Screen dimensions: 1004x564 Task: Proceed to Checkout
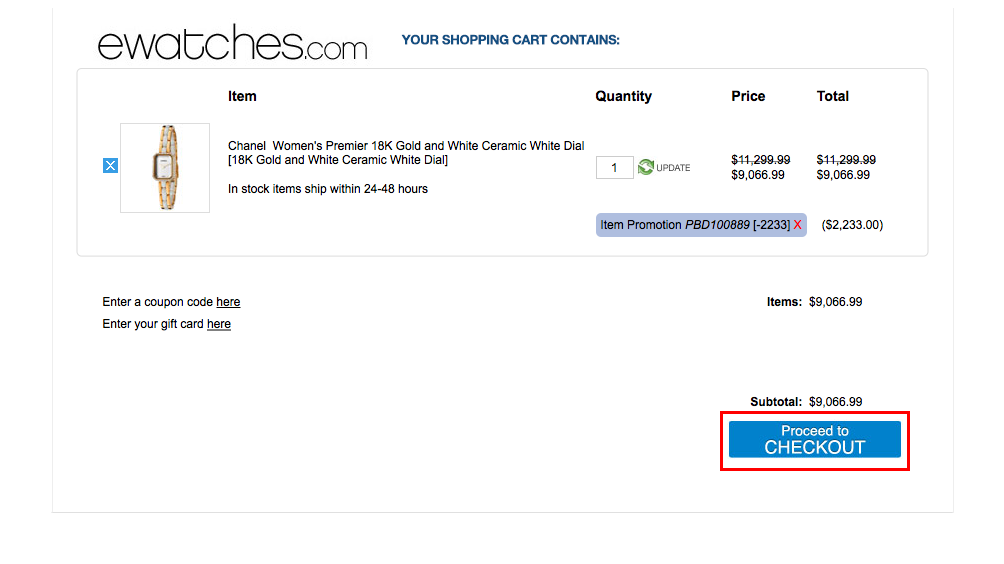pyautogui.click(x=814, y=439)
